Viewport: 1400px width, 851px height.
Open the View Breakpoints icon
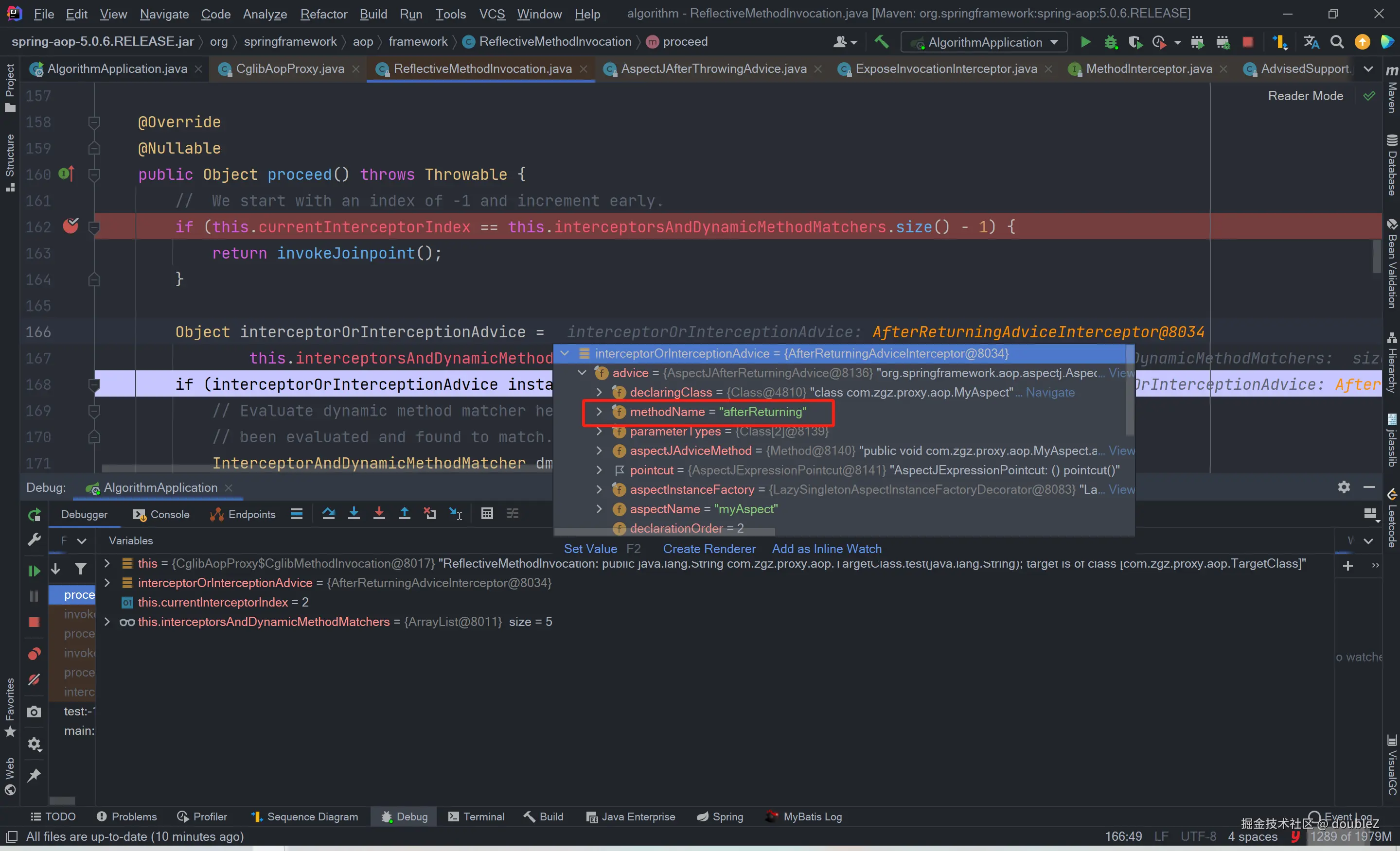[x=34, y=653]
